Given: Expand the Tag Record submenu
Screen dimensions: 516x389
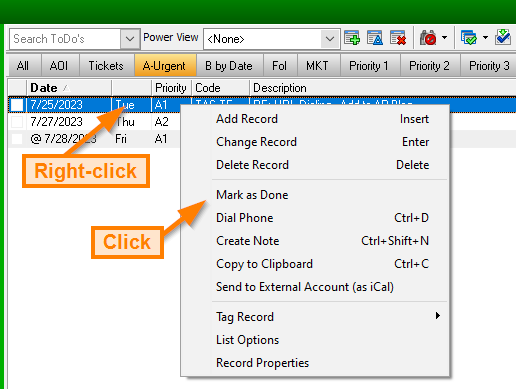Looking at the screenshot, I should (315, 317).
